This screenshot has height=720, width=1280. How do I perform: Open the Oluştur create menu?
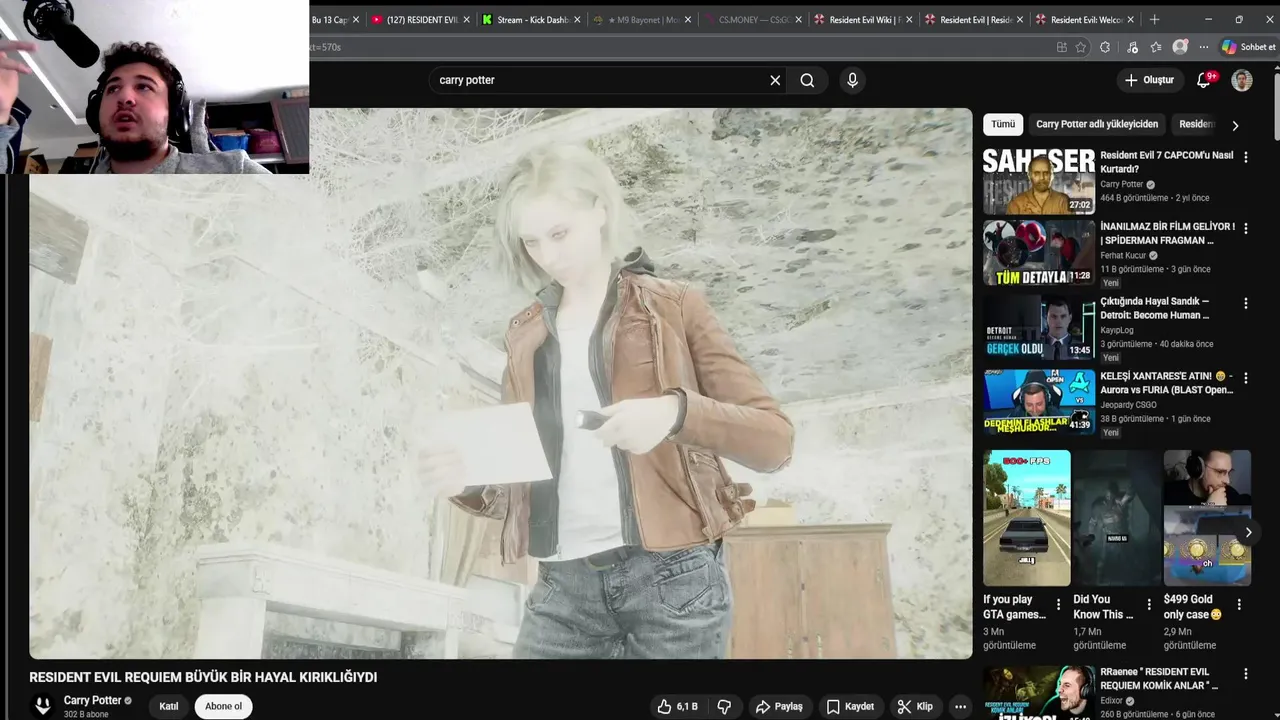pos(1149,80)
